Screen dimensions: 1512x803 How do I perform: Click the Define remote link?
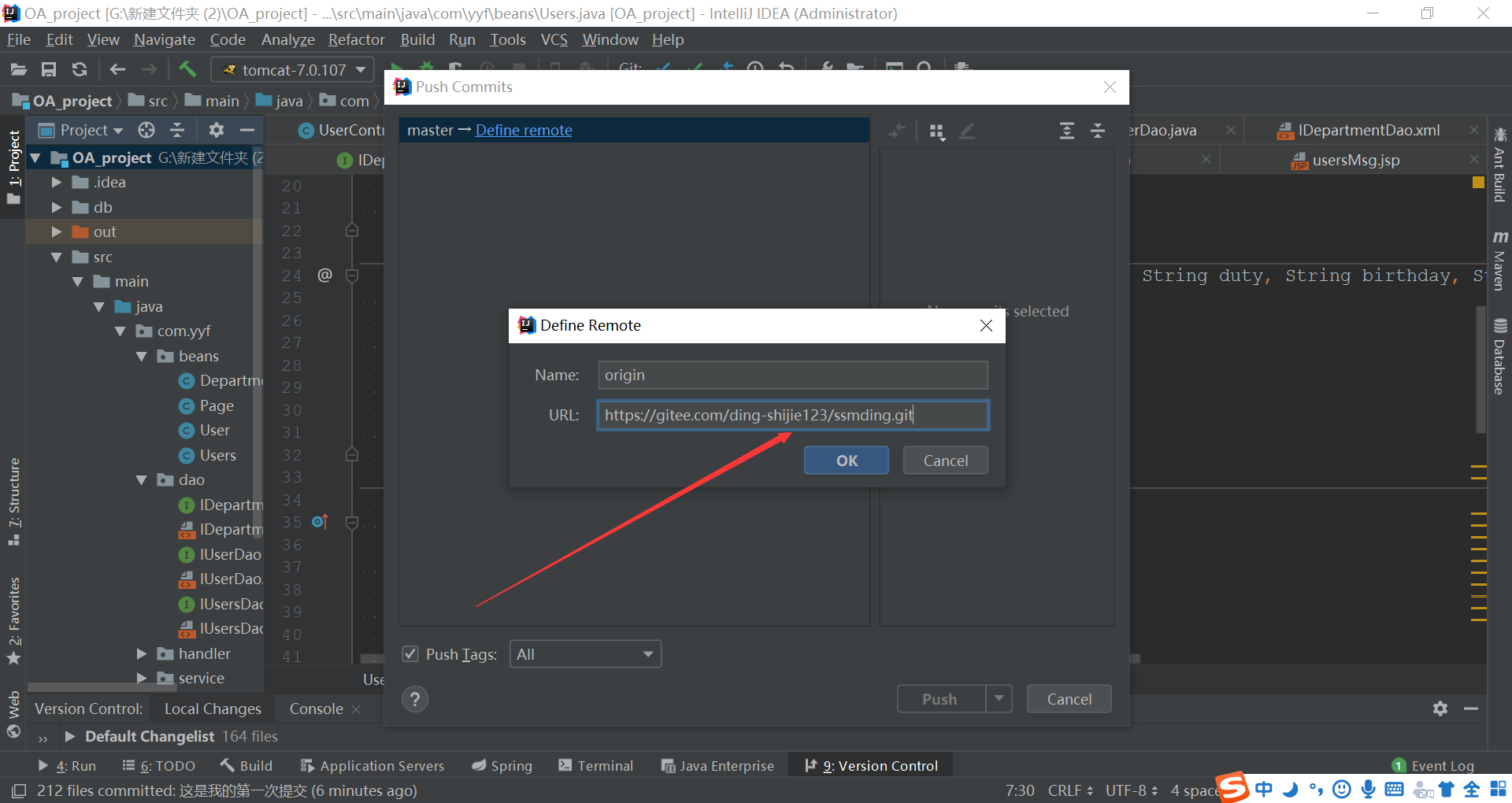point(524,130)
